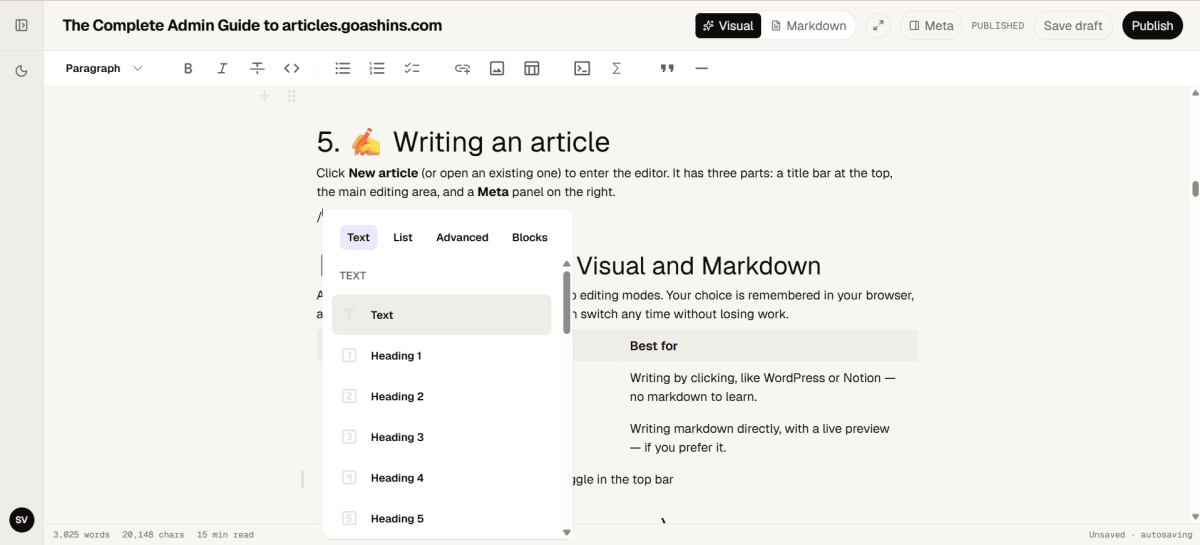Click the 'New article' bold text
1200x545 pixels.
[x=383, y=173]
